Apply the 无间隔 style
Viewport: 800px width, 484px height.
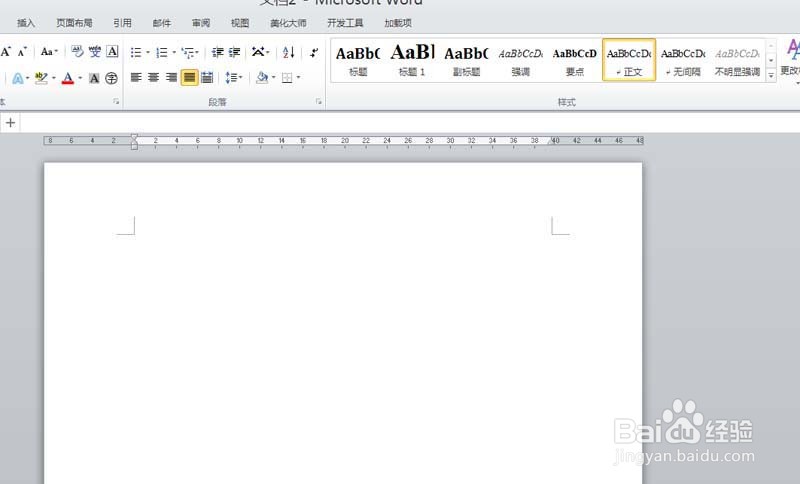[683, 60]
